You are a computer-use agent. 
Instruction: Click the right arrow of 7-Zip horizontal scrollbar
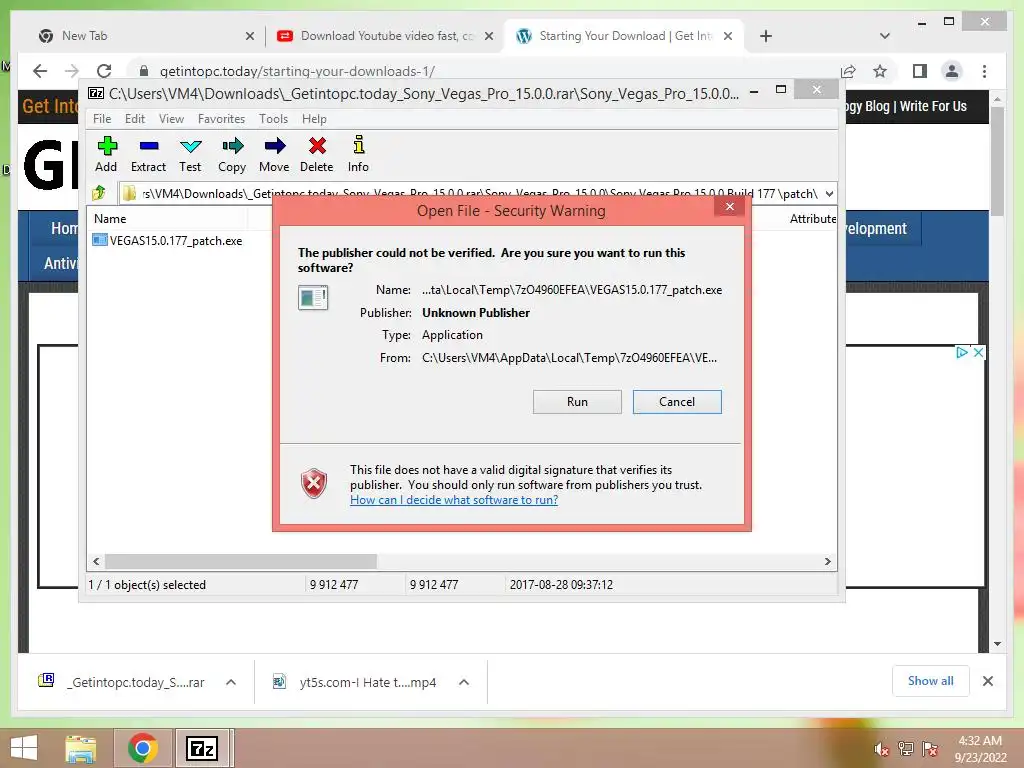pyautogui.click(x=827, y=562)
